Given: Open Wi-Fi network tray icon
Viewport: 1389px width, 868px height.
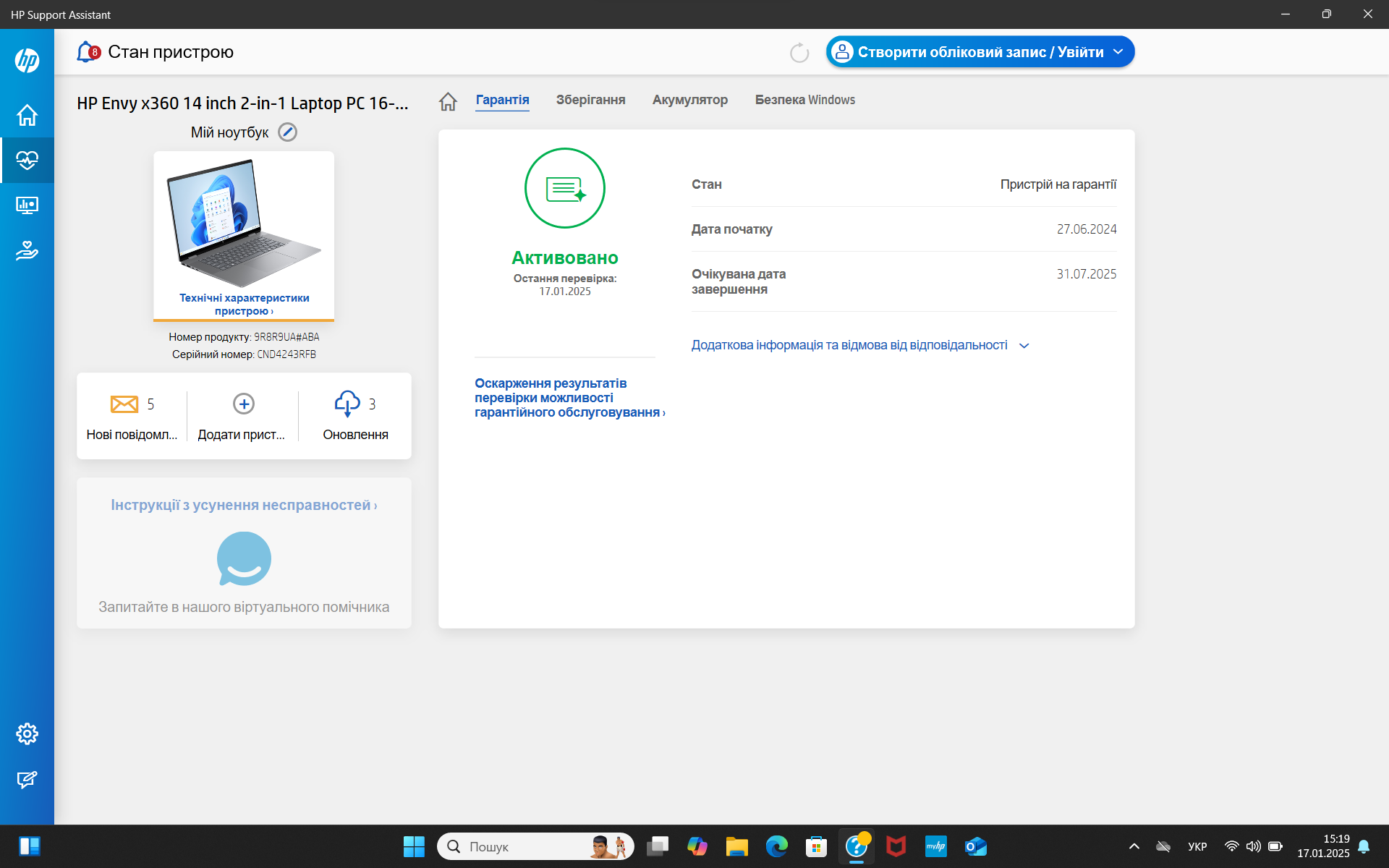Looking at the screenshot, I should [1231, 846].
